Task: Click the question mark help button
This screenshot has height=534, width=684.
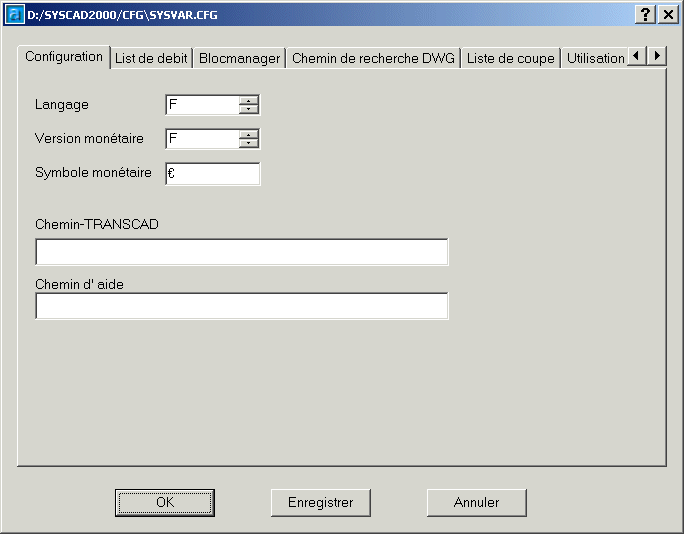Action: [x=646, y=15]
